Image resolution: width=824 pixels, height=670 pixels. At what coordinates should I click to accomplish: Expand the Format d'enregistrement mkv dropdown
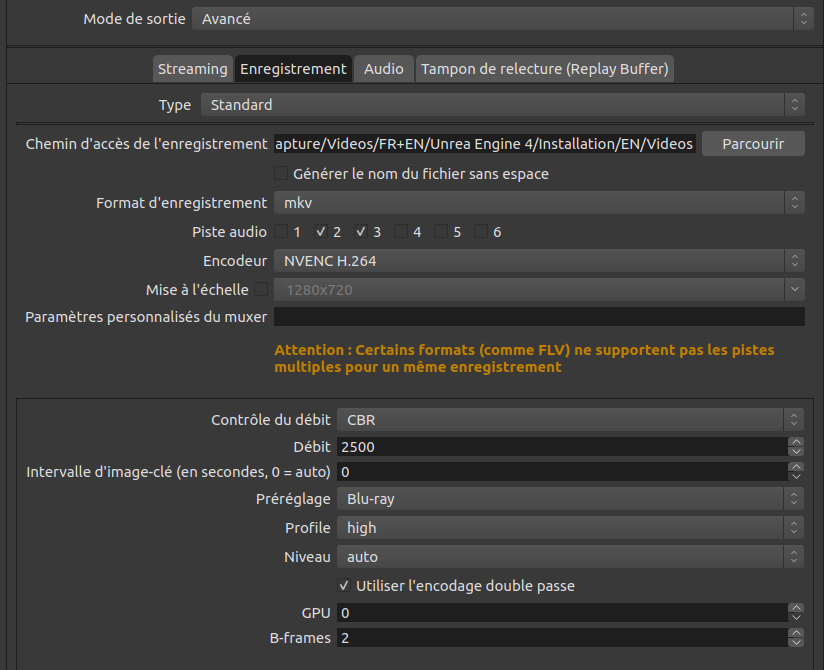pos(539,203)
